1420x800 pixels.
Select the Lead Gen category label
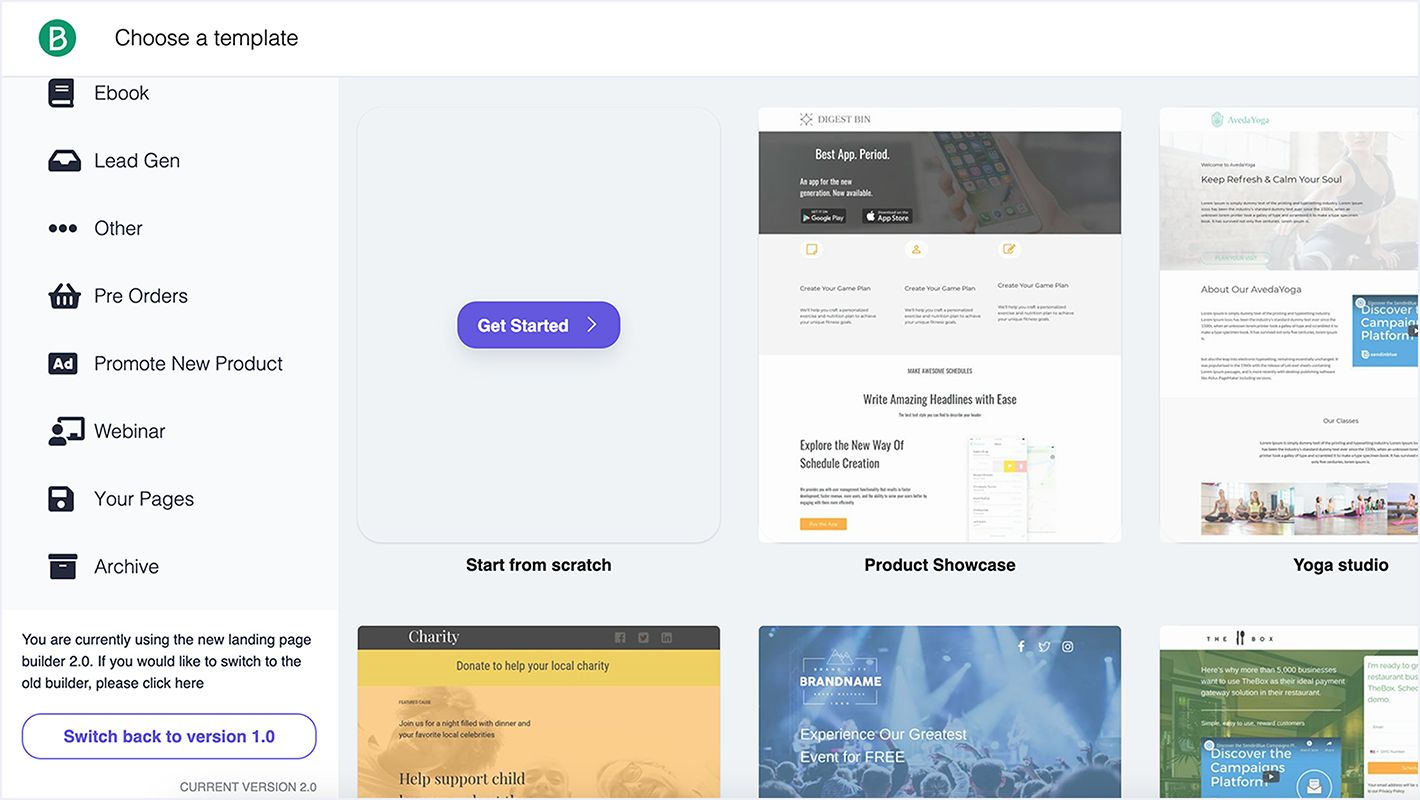point(137,161)
